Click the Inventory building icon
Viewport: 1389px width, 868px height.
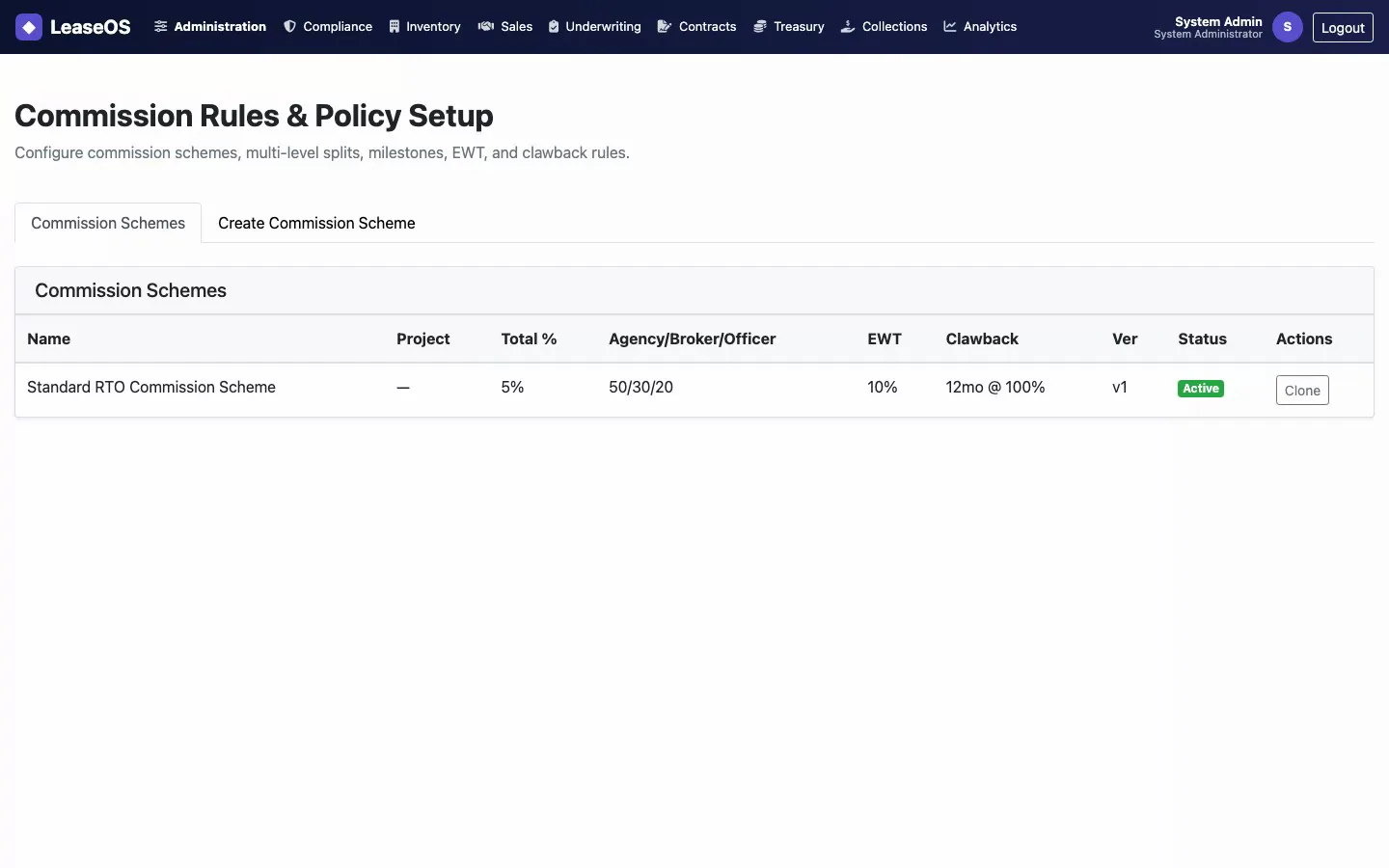pos(395,27)
